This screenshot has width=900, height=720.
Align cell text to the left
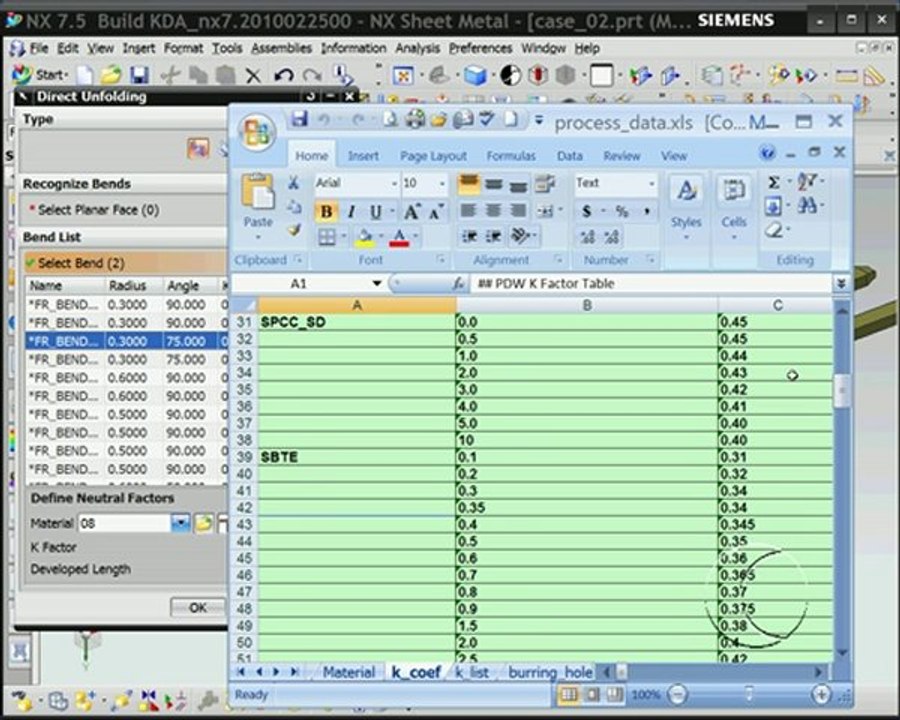click(469, 211)
